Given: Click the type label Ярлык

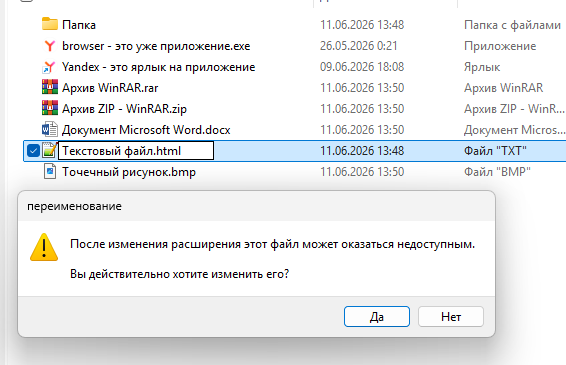Looking at the screenshot, I should pyautogui.click(x=482, y=67).
